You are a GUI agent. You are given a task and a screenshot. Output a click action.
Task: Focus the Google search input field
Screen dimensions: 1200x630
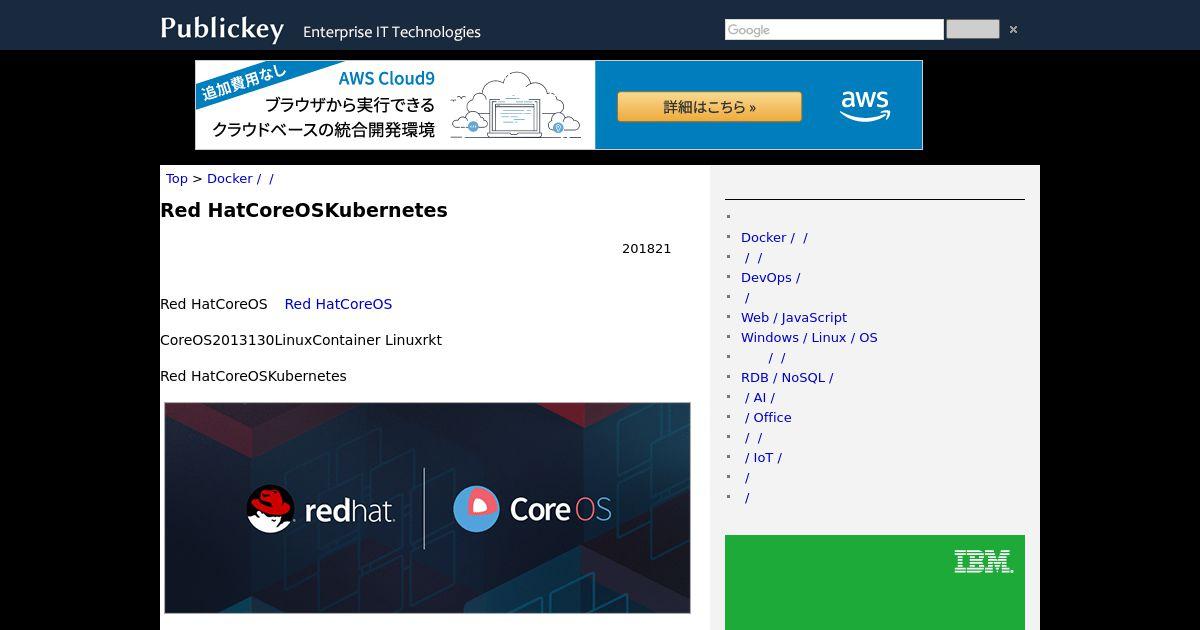point(834,30)
